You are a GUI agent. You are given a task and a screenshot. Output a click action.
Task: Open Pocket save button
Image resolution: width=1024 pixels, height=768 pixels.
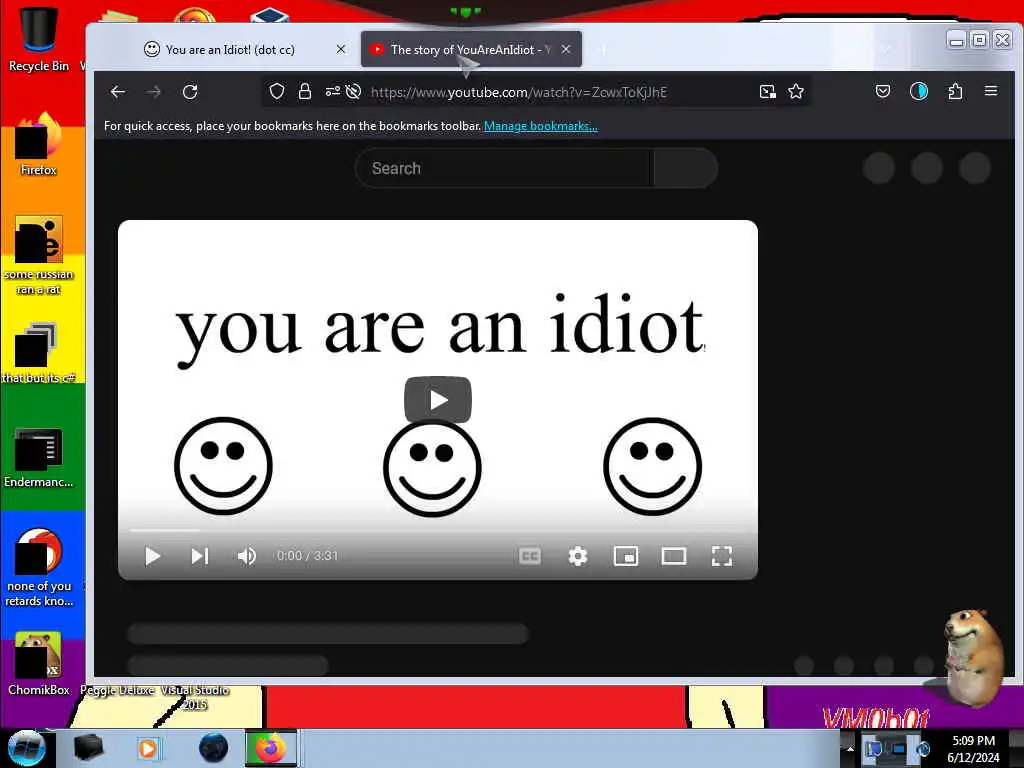(882, 91)
